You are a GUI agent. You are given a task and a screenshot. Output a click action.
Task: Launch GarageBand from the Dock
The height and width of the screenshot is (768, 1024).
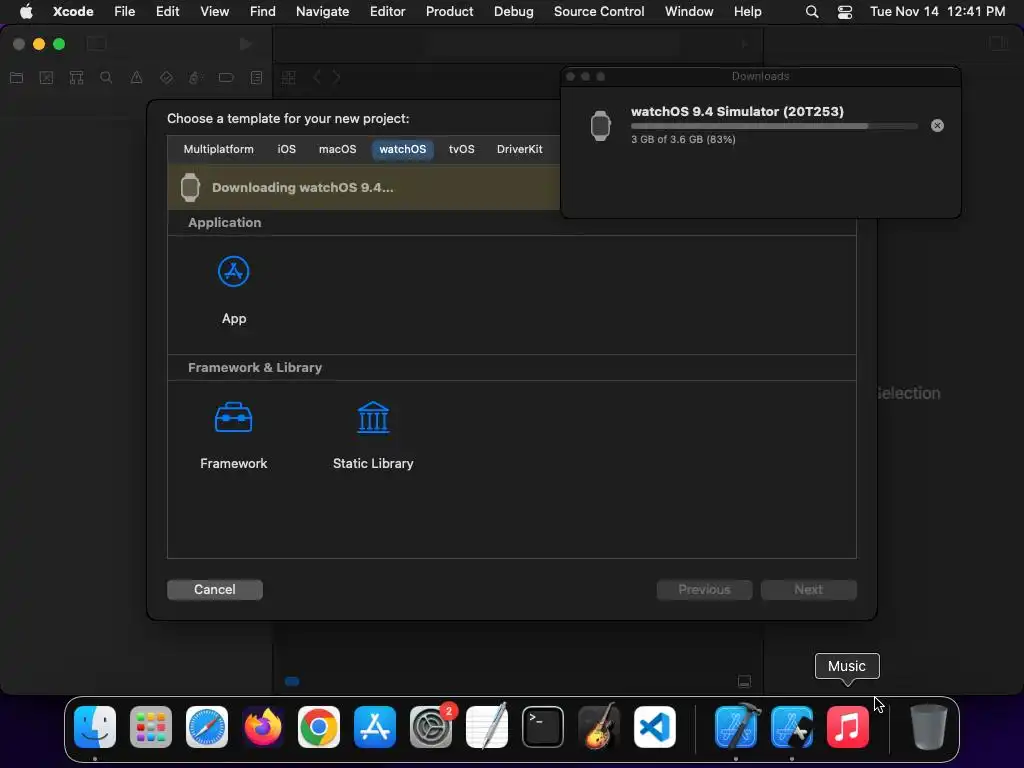[599, 727]
